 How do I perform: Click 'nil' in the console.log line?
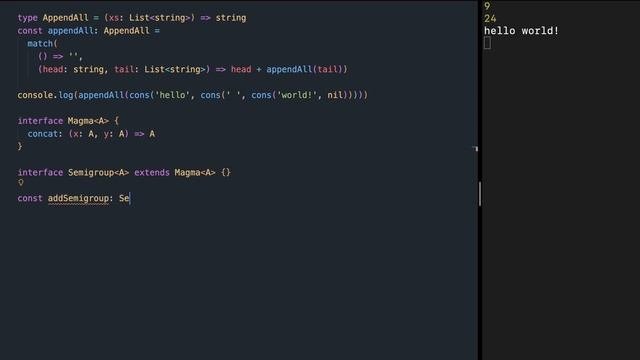coord(335,95)
